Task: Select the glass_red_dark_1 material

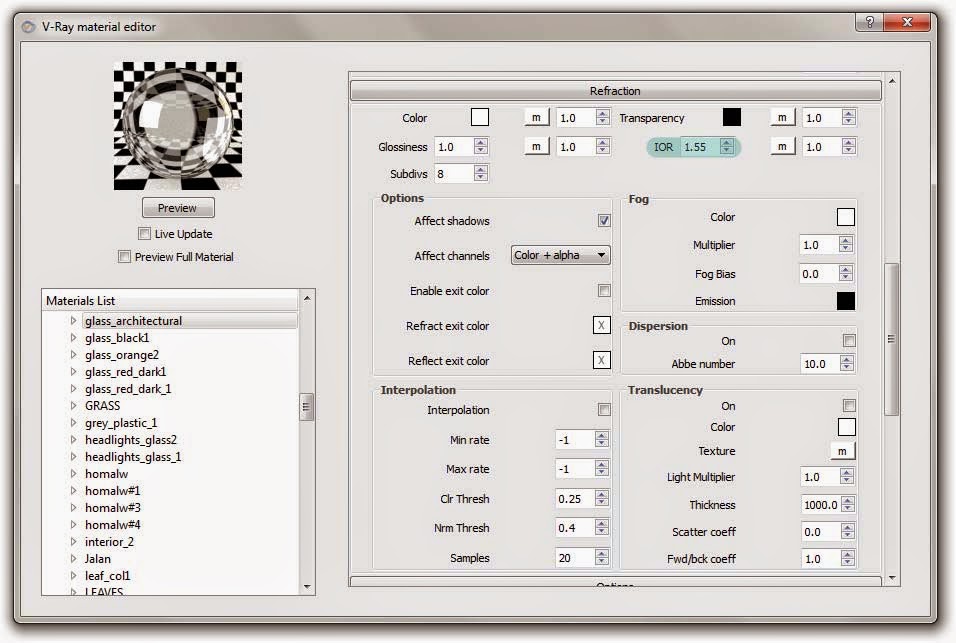Action: (128, 389)
